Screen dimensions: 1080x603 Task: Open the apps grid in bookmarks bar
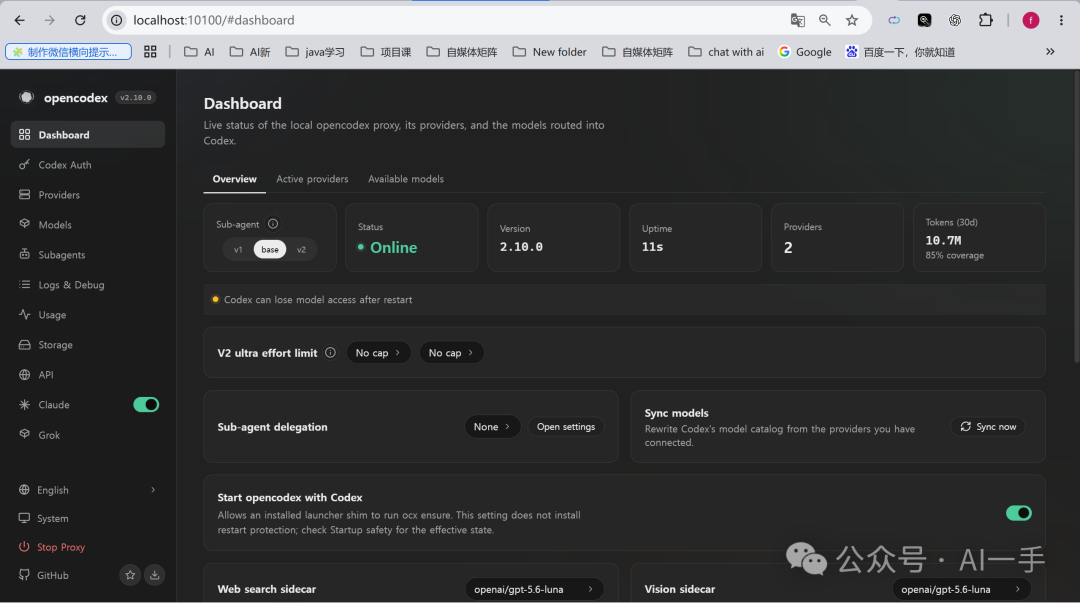150,52
